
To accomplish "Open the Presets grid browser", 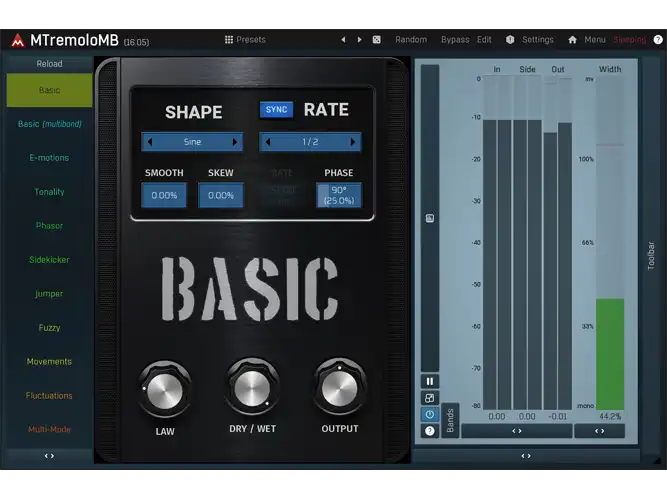I will [x=229, y=40].
